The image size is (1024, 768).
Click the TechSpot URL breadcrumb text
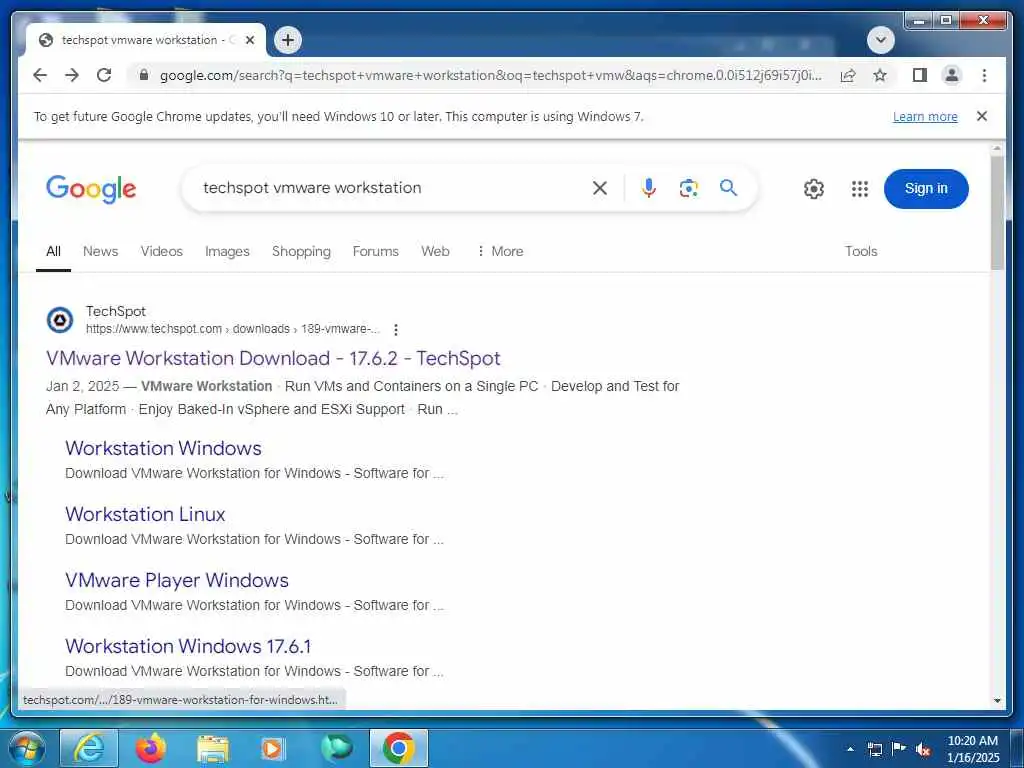coord(232,328)
